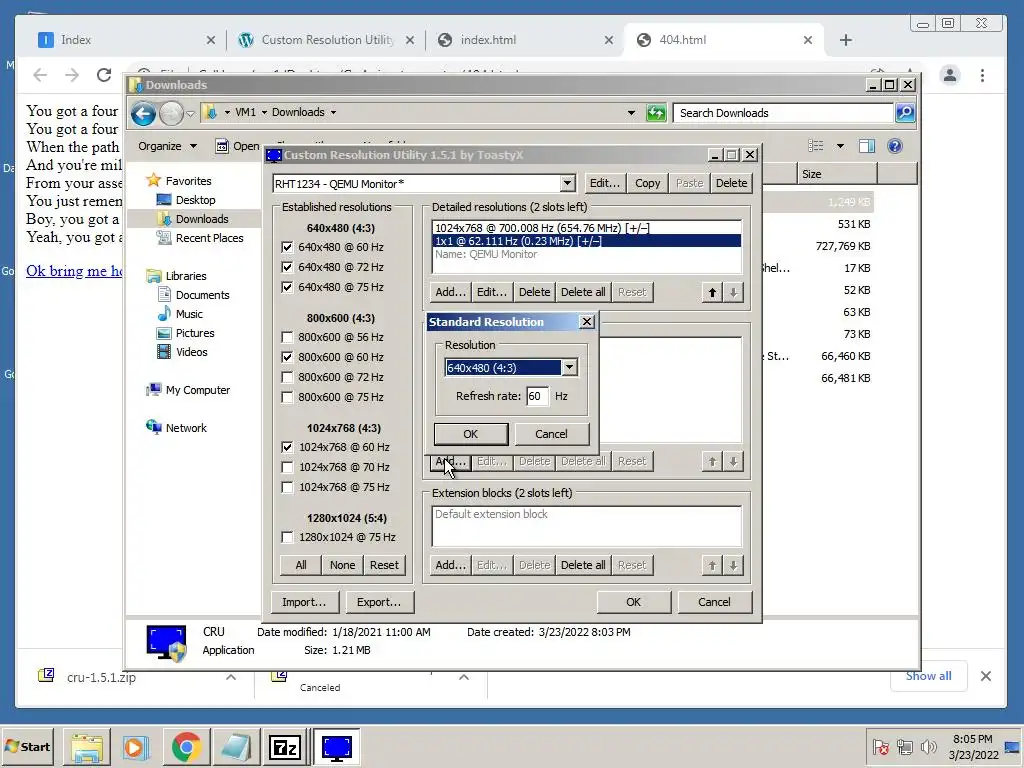The image size is (1024, 768).
Task: Open the Explorer help icon
Action: point(895,146)
